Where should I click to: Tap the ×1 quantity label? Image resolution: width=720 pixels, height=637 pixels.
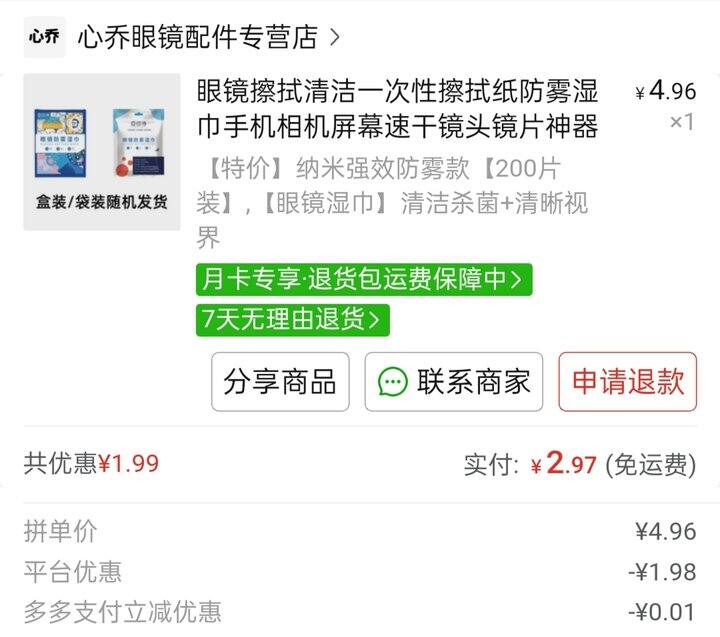pyautogui.click(x=682, y=122)
